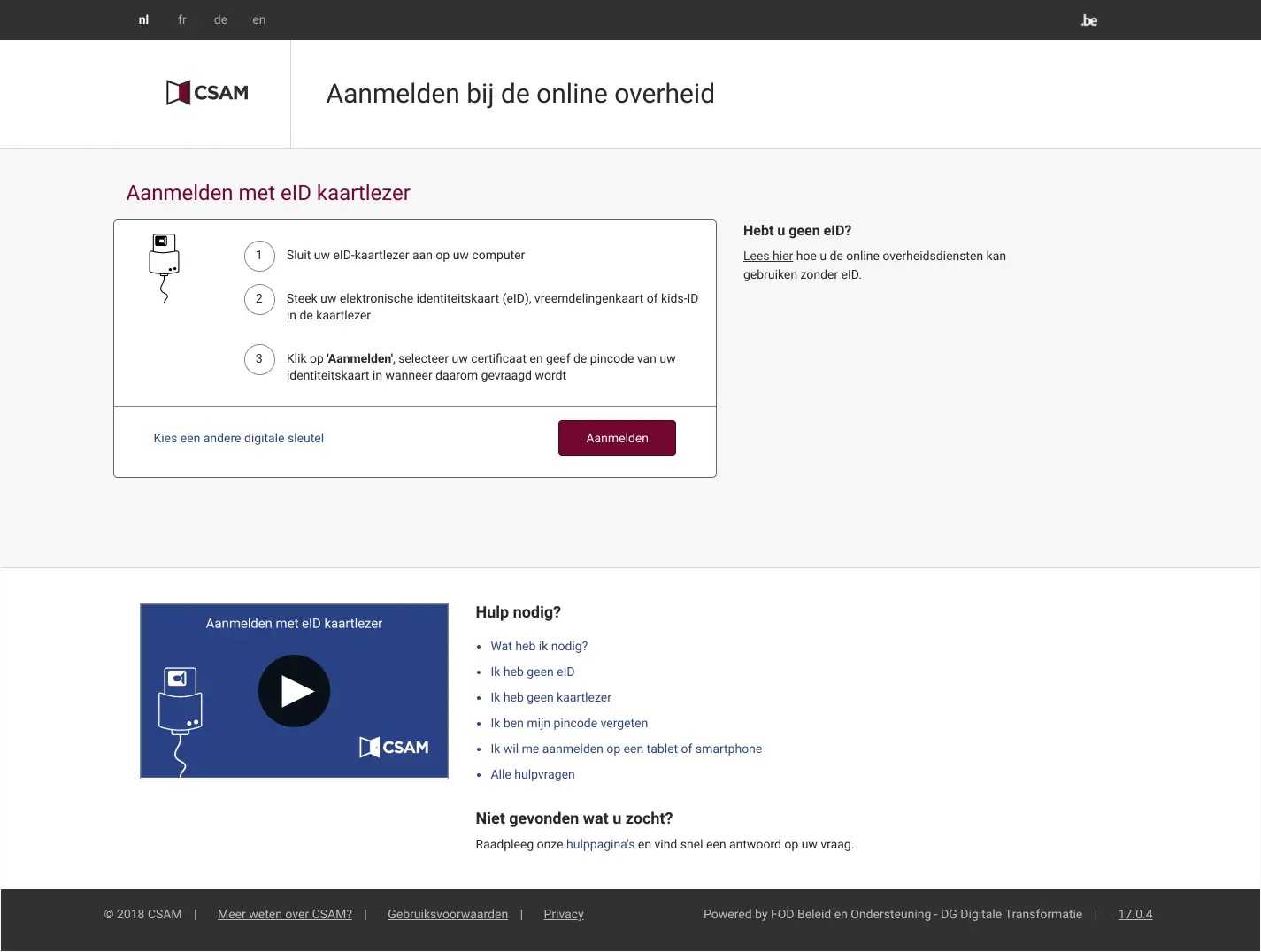Image resolution: width=1261 pixels, height=952 pixels.
Task: Open 'Meer weten over CSAM?' footer link
Action: pyautogui.click(x=285, y=914)
